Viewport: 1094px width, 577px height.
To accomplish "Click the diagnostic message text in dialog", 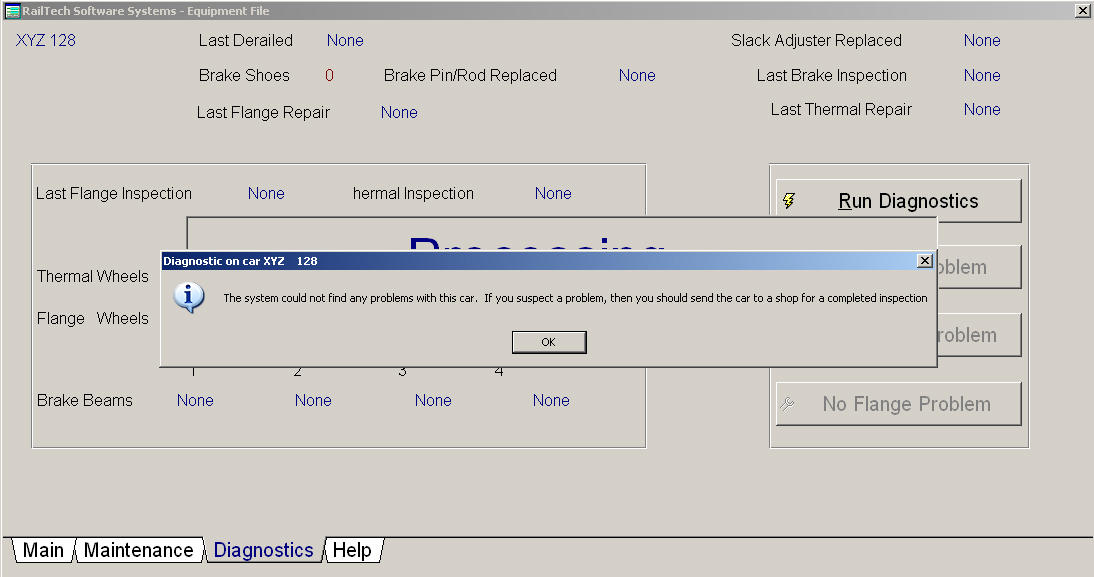I will pos(575,298).
